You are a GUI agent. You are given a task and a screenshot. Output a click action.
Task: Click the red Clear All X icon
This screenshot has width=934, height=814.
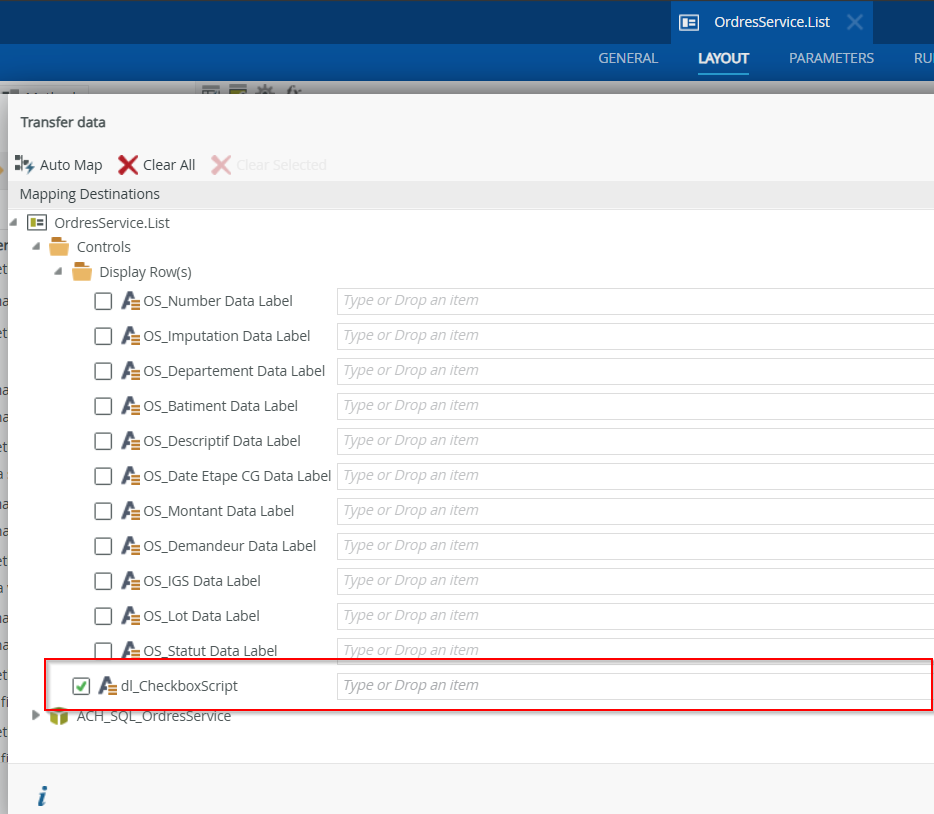pyautogui.click(x=128, y=165)
